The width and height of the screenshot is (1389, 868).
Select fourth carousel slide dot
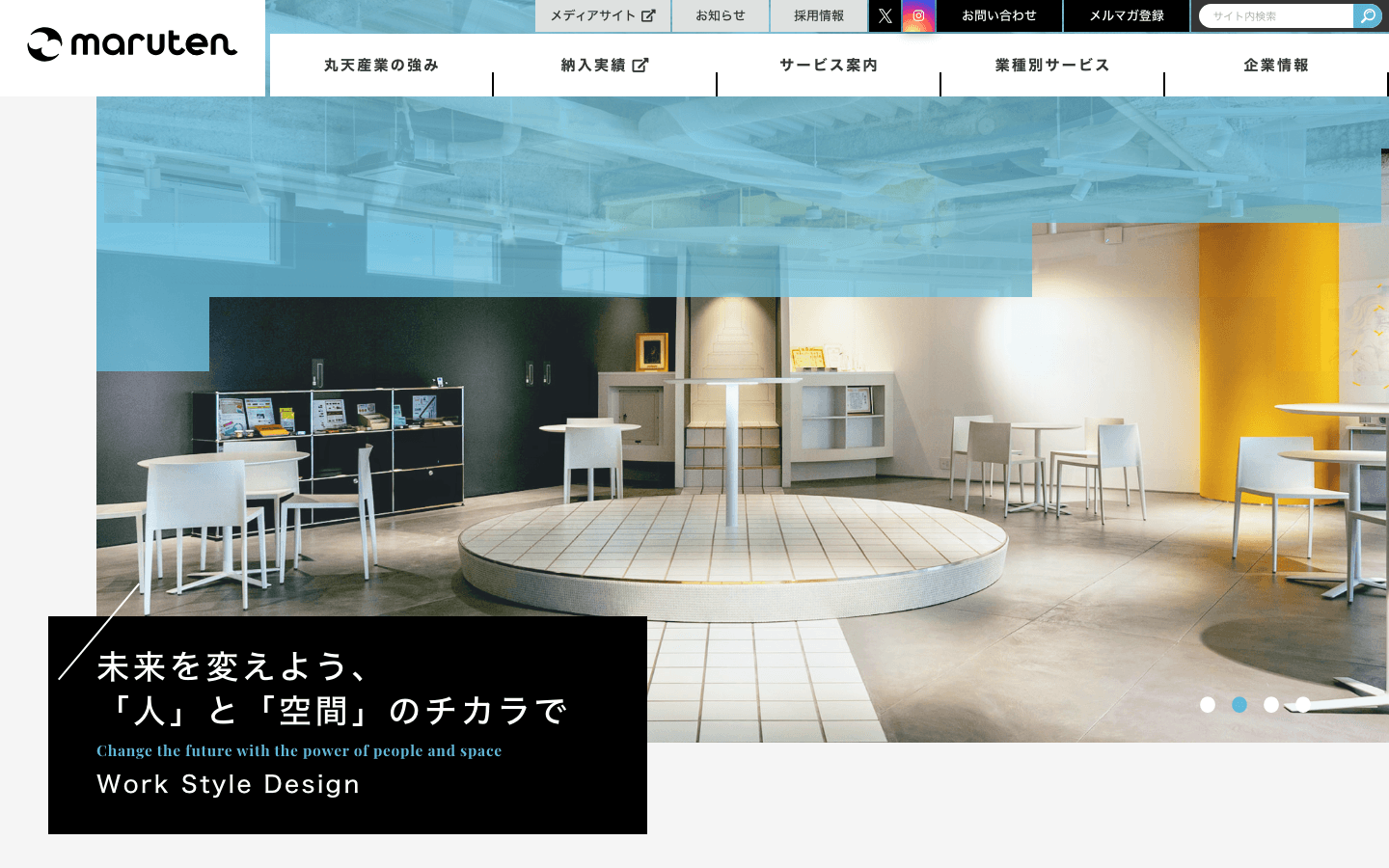pyautogui.click(x=1303, y=705)
